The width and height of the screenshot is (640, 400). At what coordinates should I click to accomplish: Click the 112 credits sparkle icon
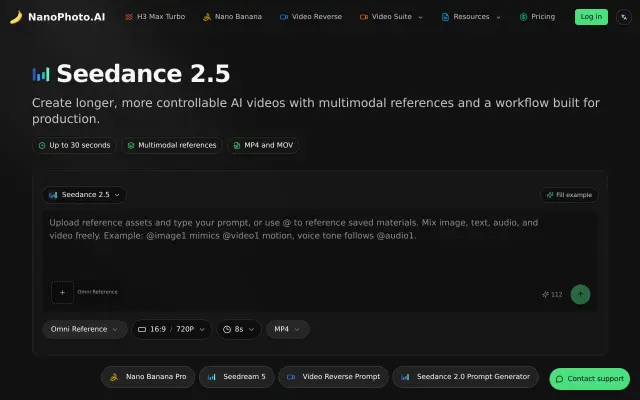(545, 294)
